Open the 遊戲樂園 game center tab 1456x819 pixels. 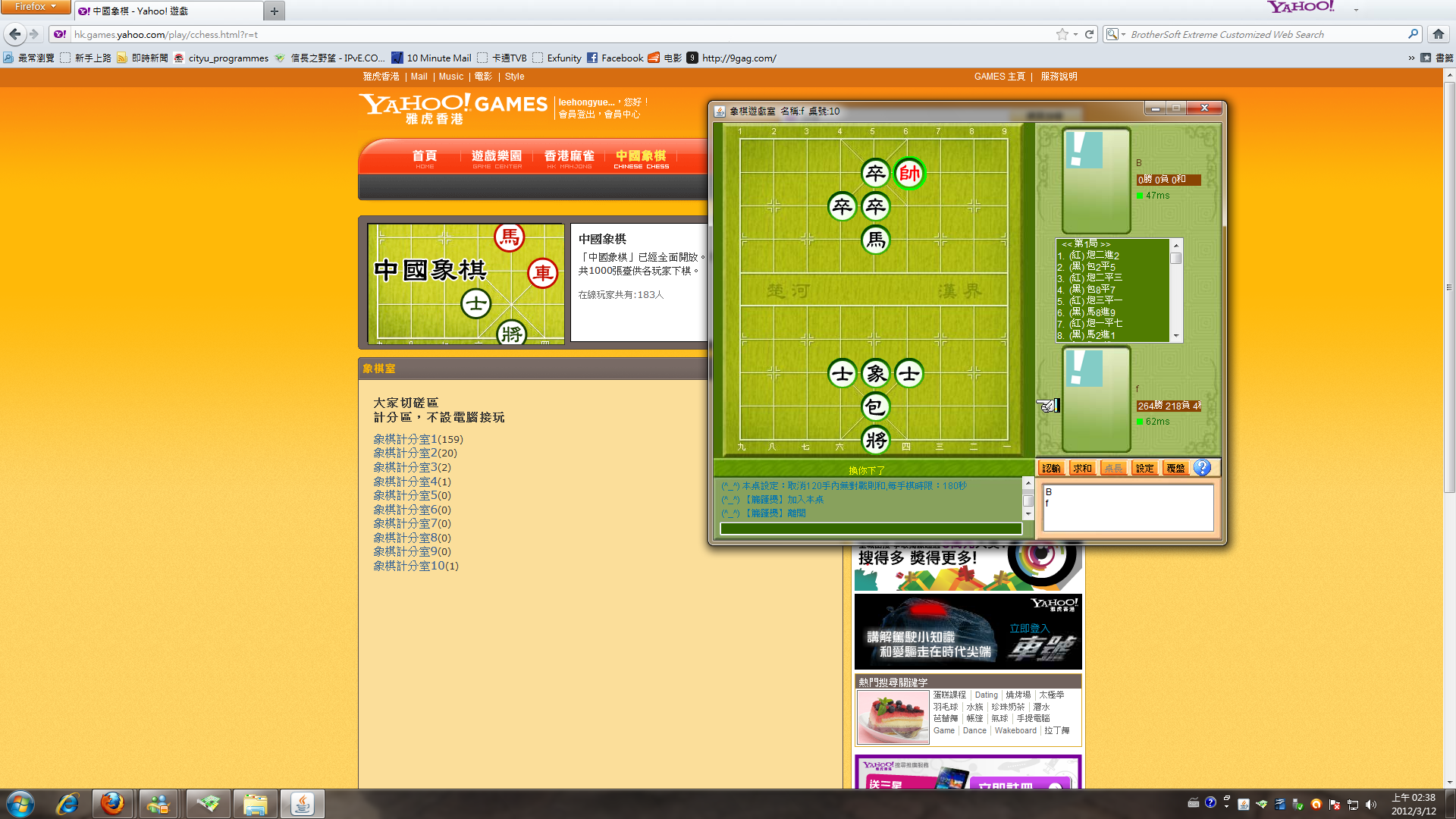click(x=497, y=157)
